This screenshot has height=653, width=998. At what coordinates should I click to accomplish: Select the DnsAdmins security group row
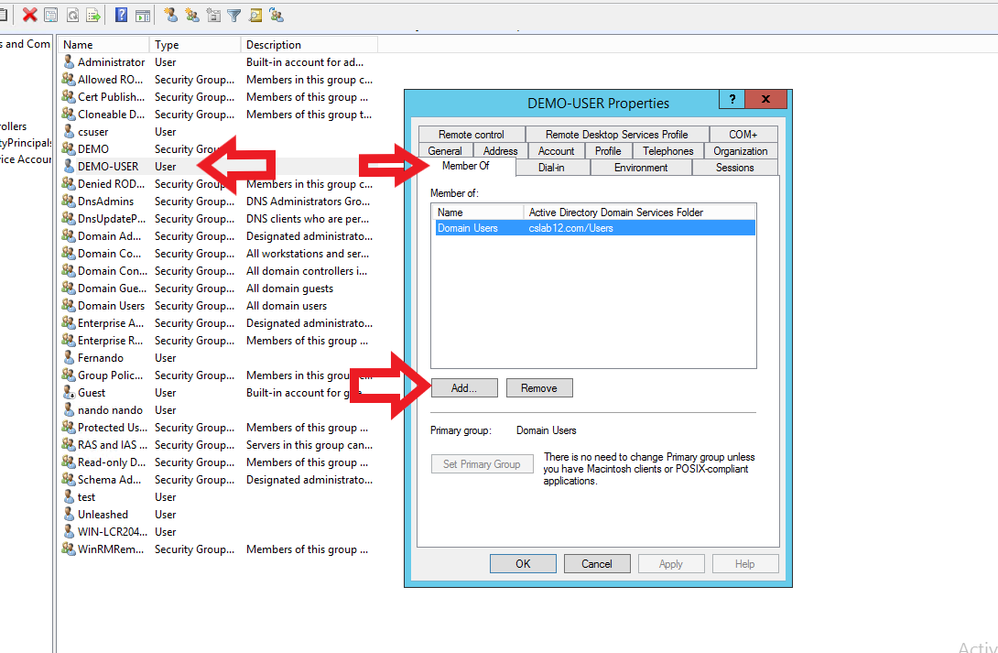(x=105, y=201)
